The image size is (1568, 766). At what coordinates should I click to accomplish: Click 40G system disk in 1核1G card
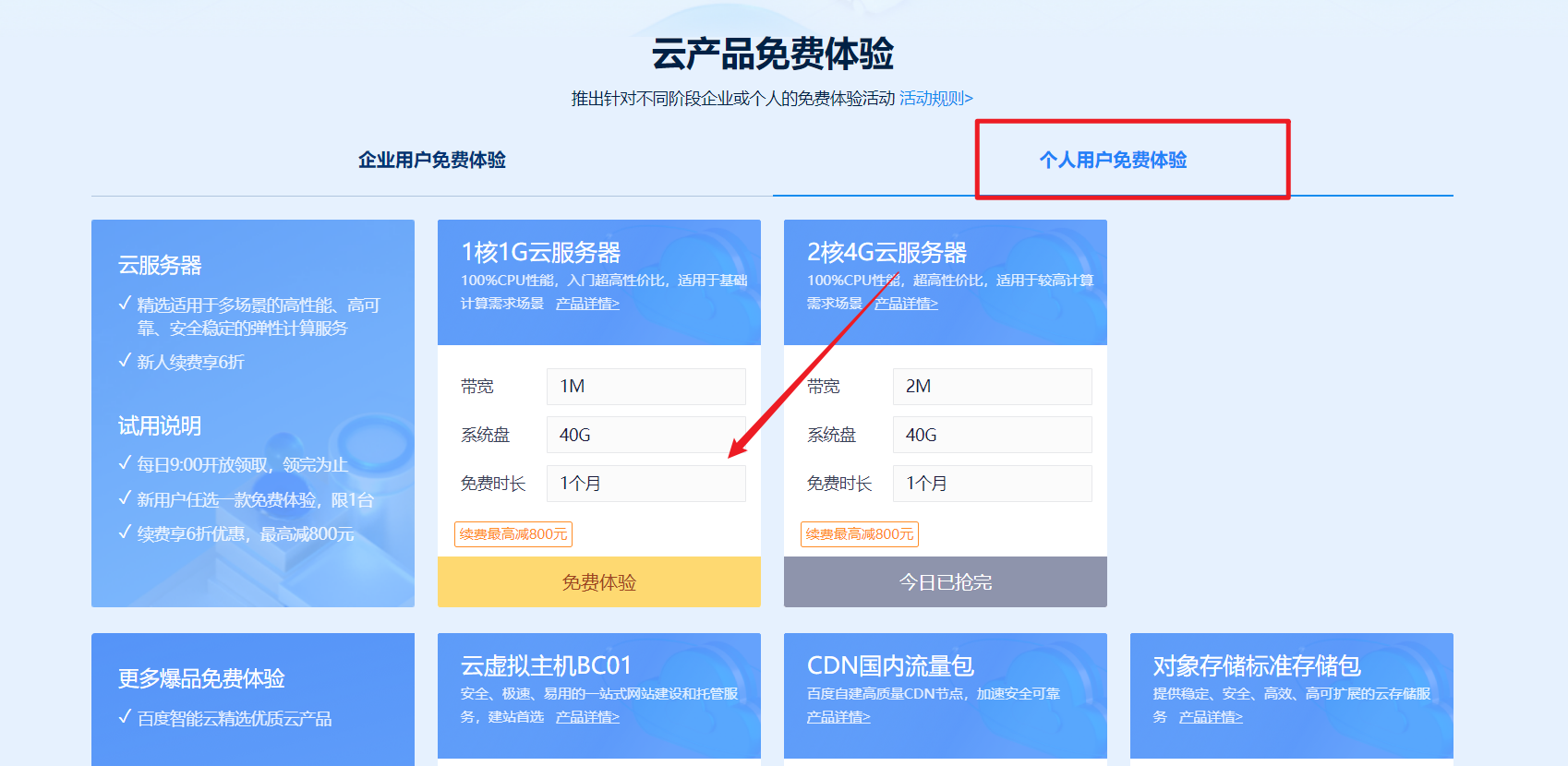pyautogui.click(x=646, y=435)
